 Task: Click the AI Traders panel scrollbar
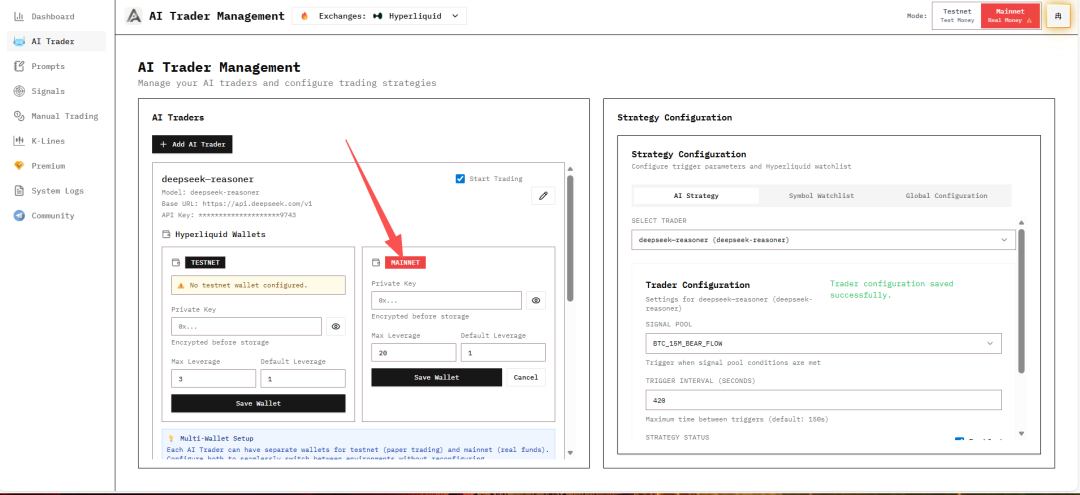coord(570,240)
